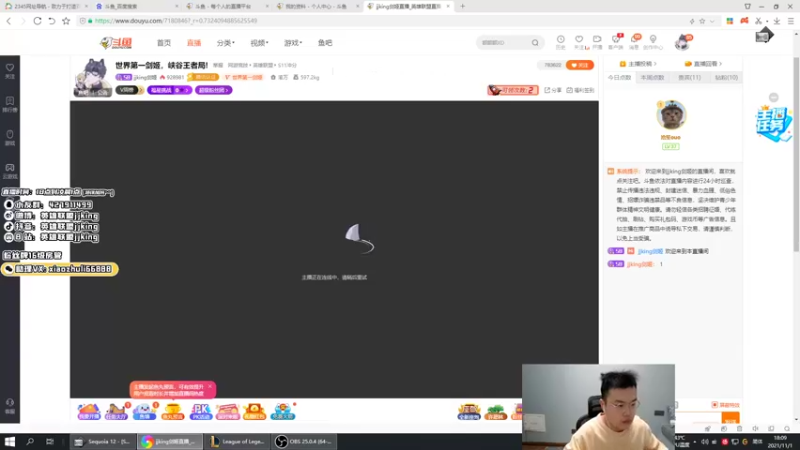The width and height of the screenshot is (800, 450).
Task: Open the purple 超级粉丝团 badge button
Action: pos(213,90)
